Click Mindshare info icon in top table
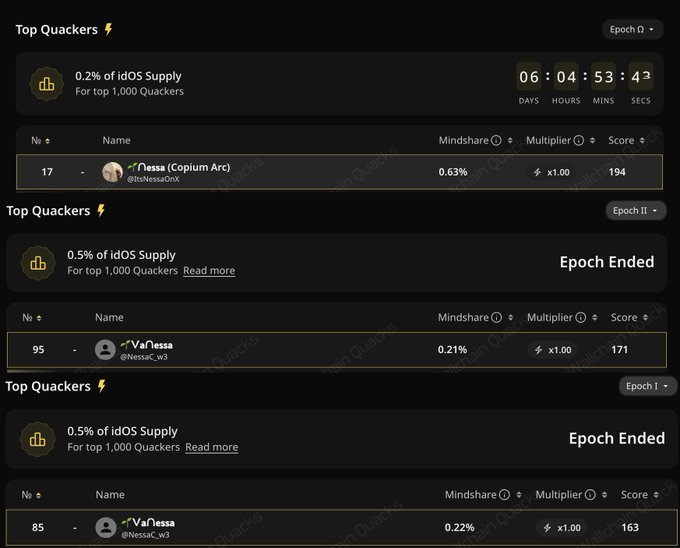 click(497, 141)
